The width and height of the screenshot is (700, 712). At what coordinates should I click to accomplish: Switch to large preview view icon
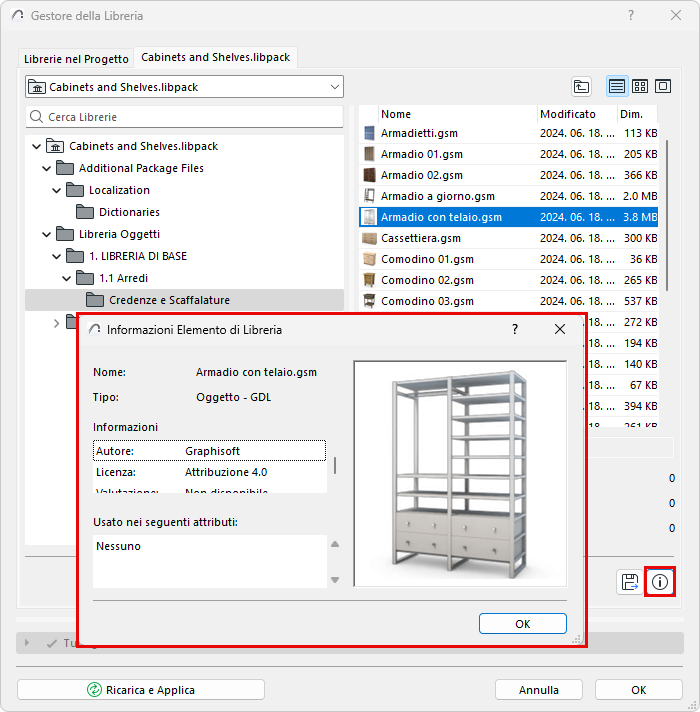point(663,86)
